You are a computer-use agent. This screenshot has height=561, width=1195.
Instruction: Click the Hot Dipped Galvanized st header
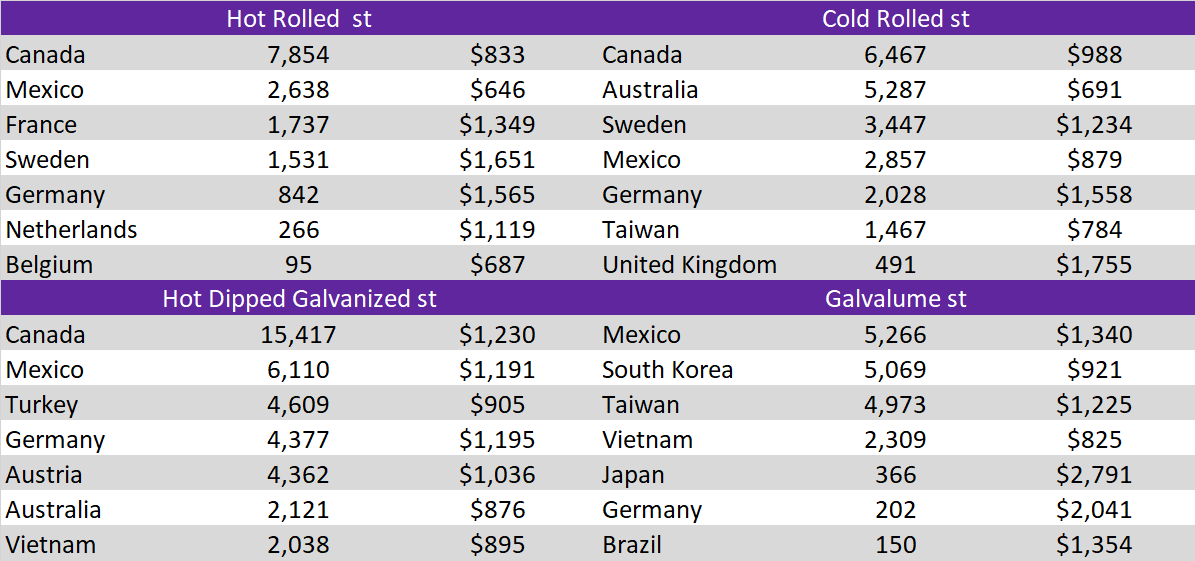click(x=299, y=299)
